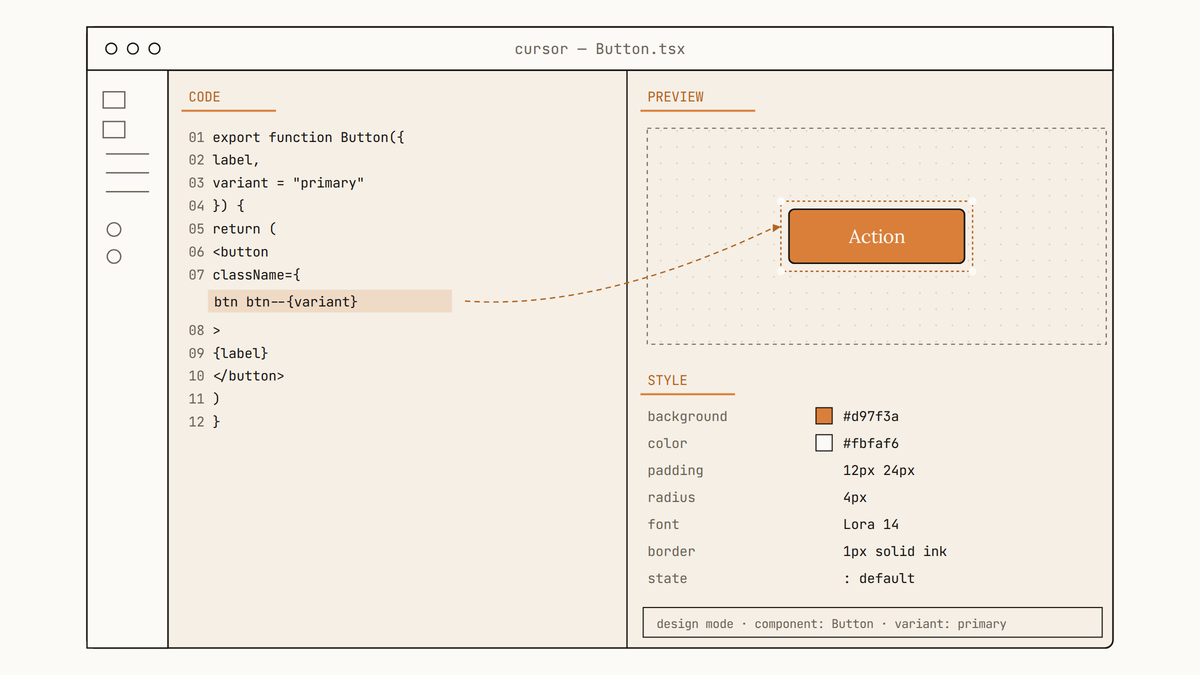The image size is (1200, 675).
Task: Click code line 06 <button
Action: coord(228,252)
